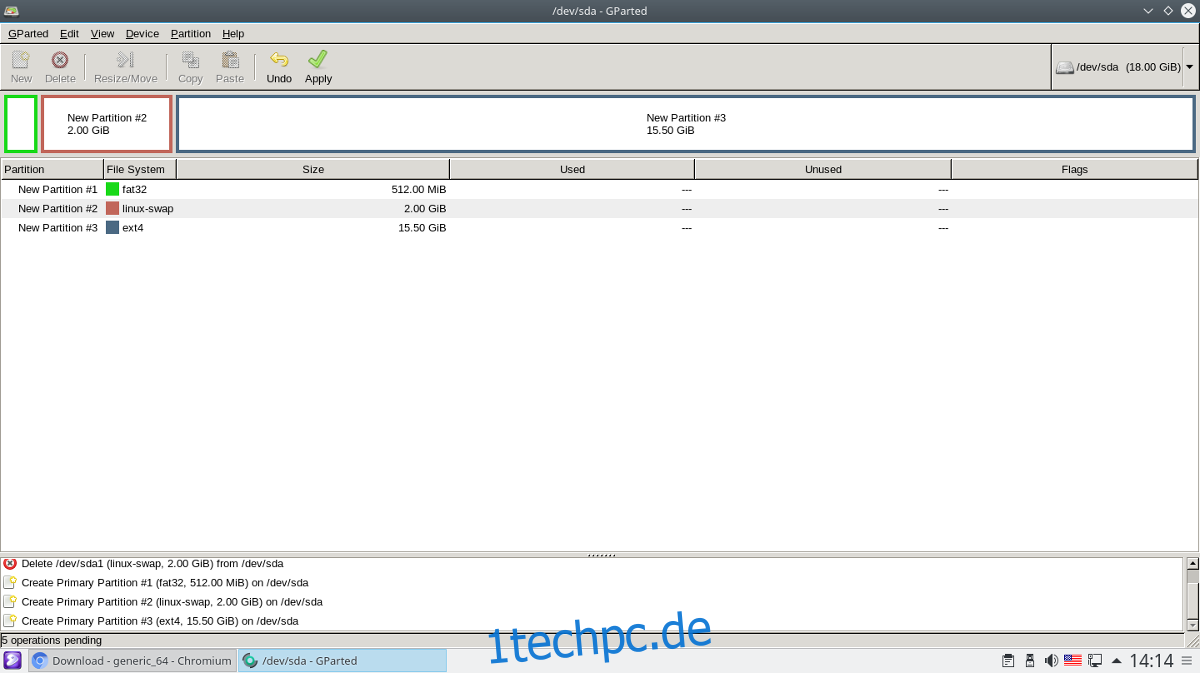Click the blue ext4 color swatch
This screenshot has width=1200, height=673.
tap(112, 228)
